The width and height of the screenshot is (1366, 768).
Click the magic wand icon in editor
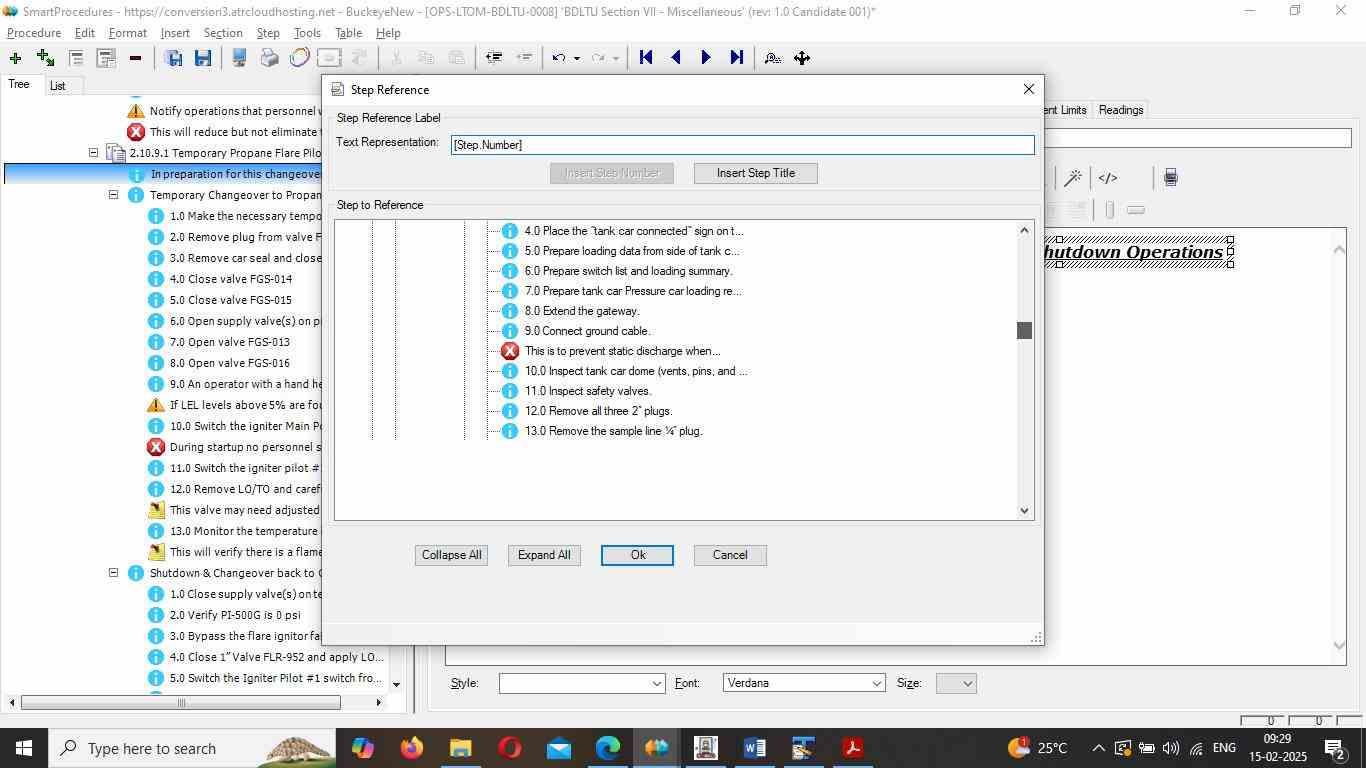tap(1073, 178)
